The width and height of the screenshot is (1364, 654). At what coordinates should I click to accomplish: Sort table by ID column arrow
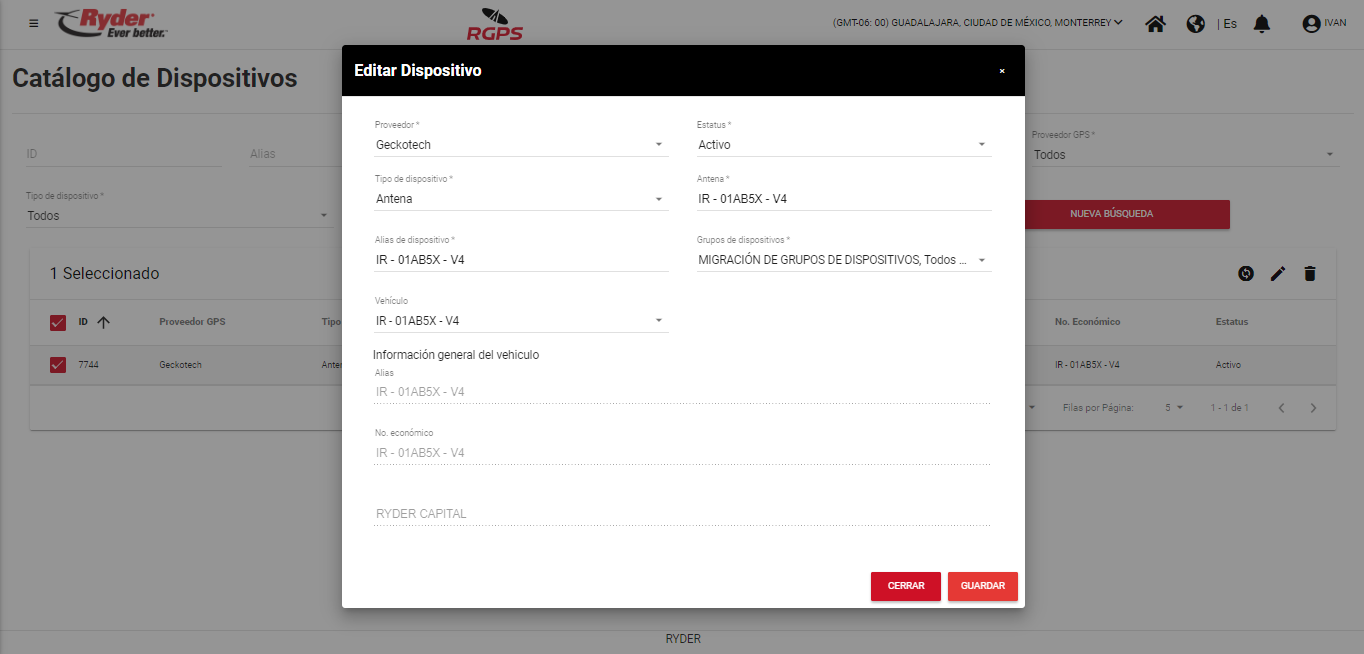coord(103,322)
